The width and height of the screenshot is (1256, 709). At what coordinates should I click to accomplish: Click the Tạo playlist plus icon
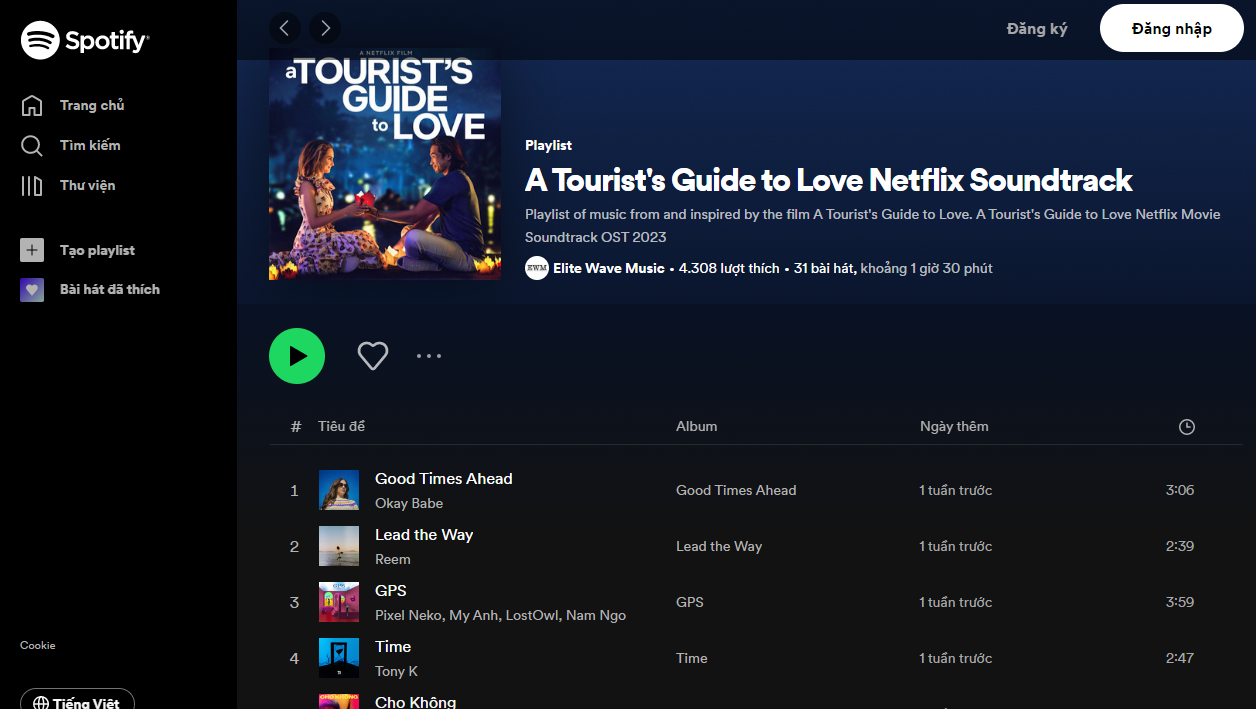coord(32,250)
